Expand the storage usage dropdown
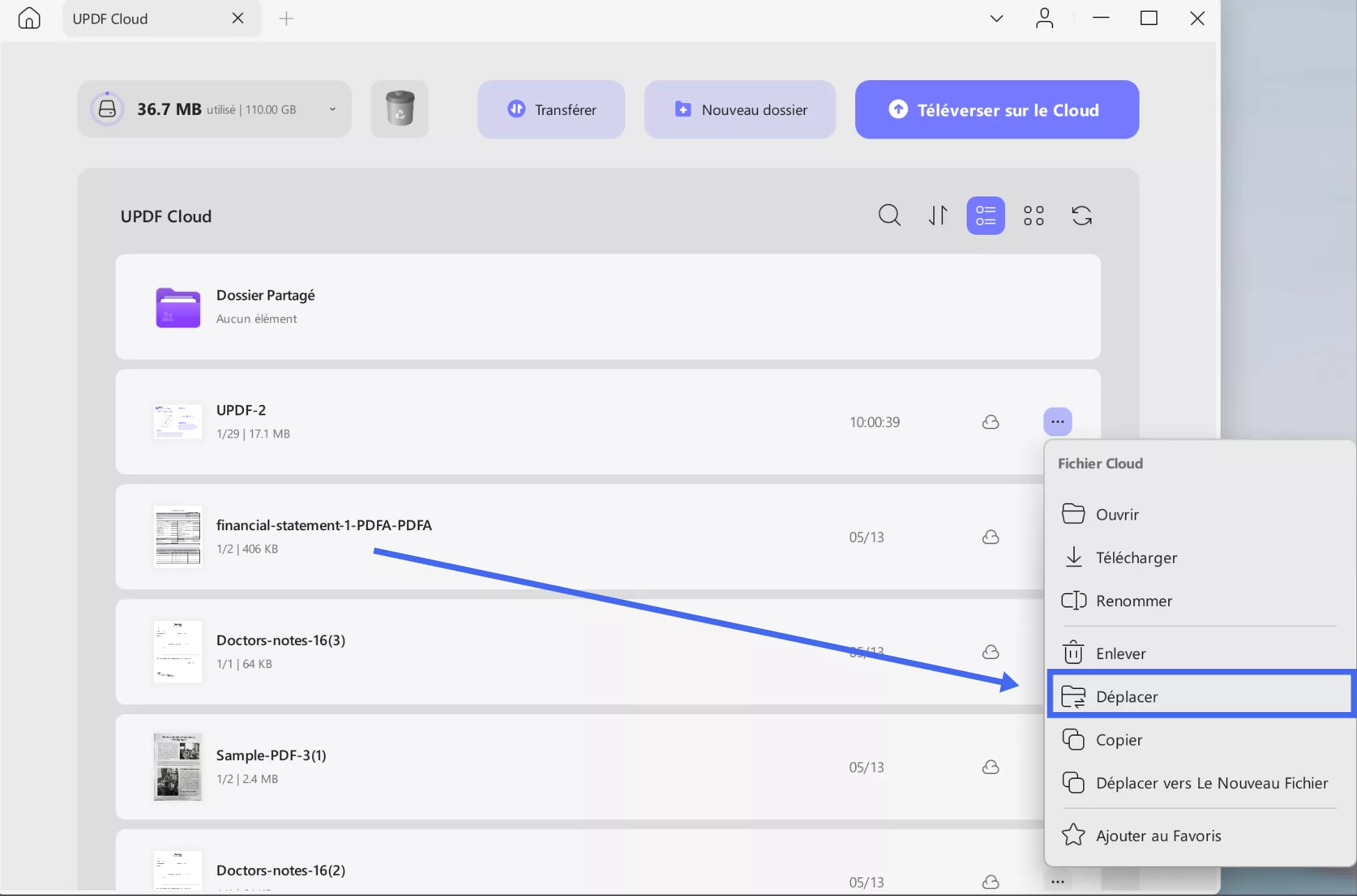The width and height of the screenshot is (1357, 896). pyautogui.click(x=332, y=109)
